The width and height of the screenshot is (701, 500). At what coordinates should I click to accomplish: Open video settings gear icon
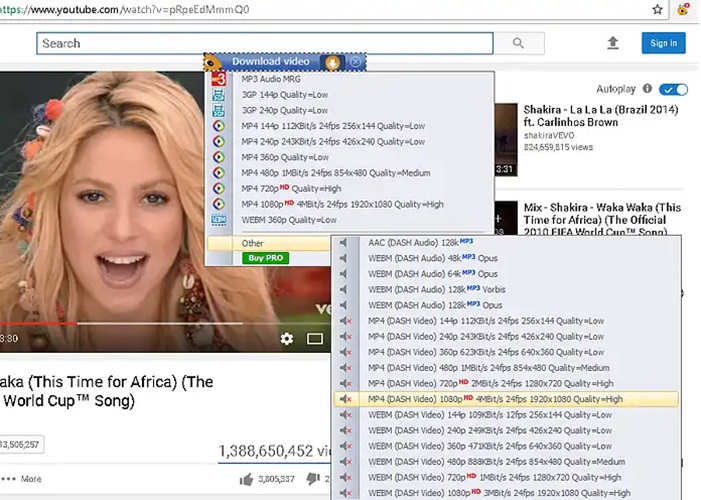pos(287,339)
